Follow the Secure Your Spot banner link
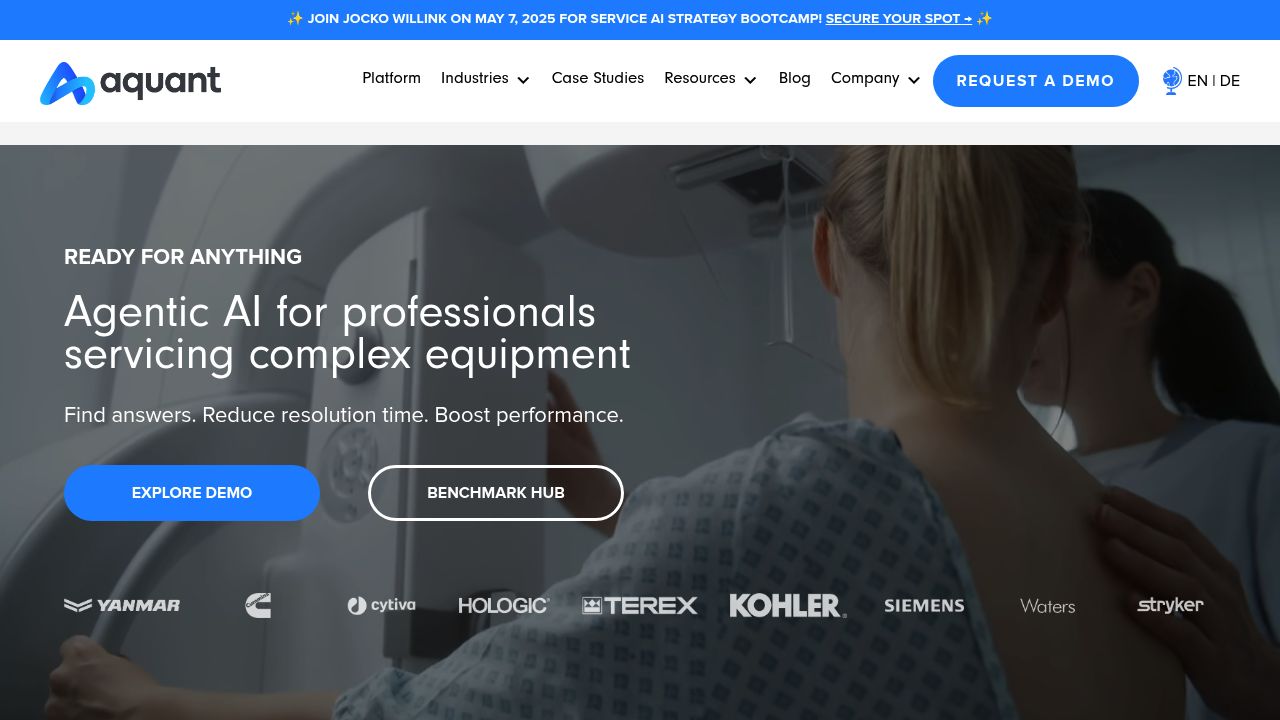This screenshot has width=1280, height=720. pyautogui.click(x=899, y=19)
